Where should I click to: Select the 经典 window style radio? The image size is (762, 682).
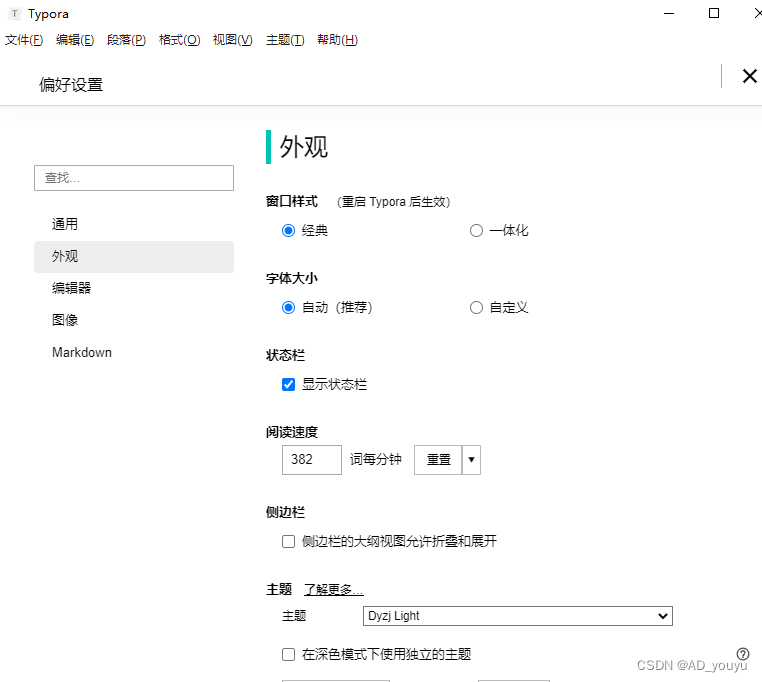tap(288, 230)
